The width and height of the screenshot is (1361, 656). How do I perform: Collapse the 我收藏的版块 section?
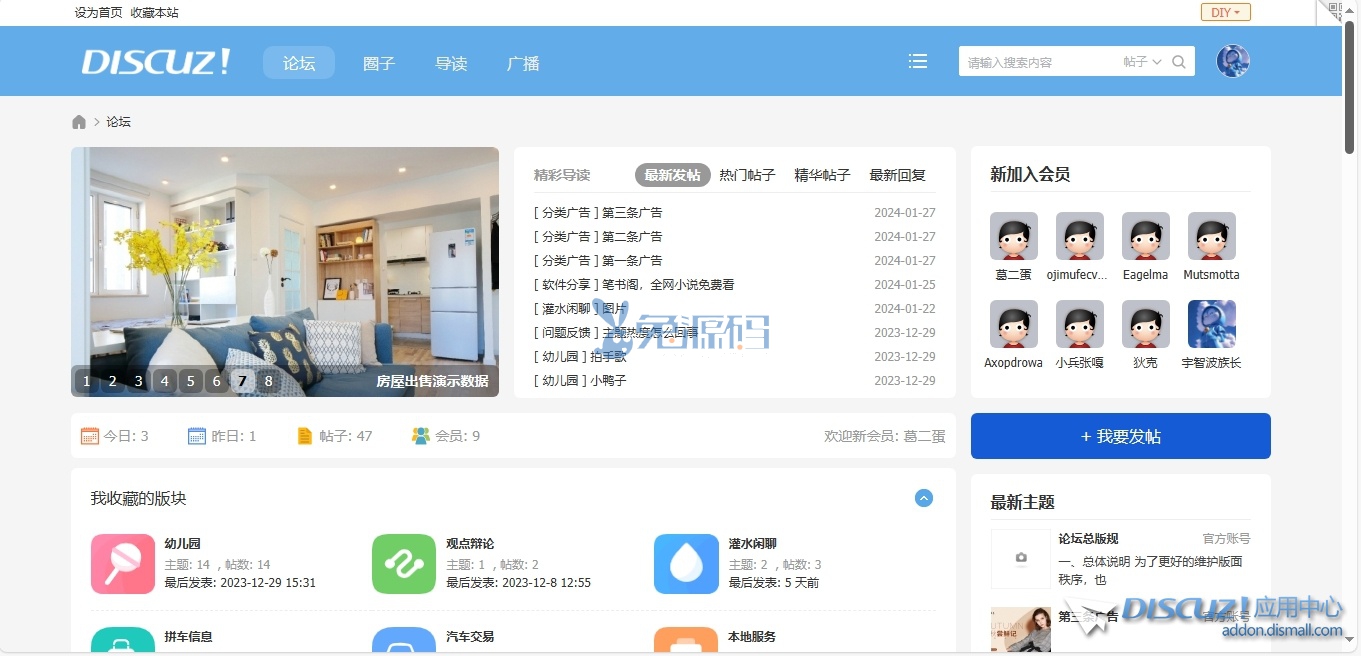click(x=923, y=498)
